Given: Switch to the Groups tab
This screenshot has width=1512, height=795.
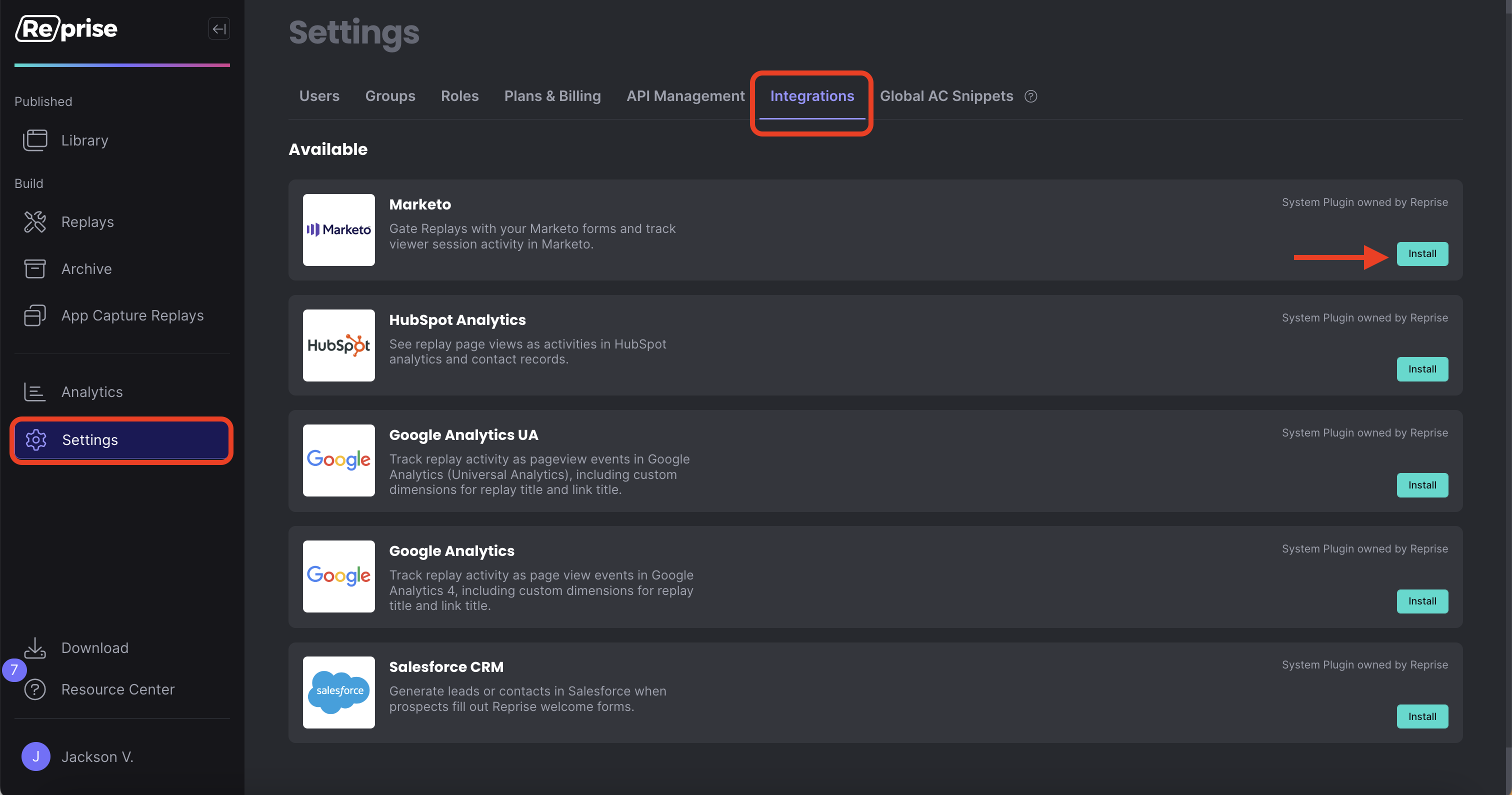Looking at the screenshot, I should point(390,96).
